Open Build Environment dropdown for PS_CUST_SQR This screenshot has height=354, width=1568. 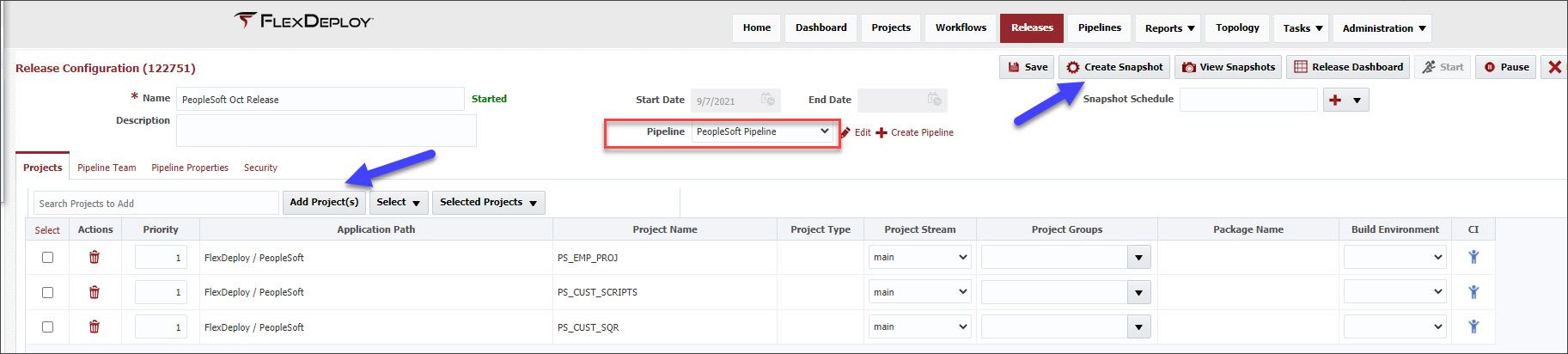(x=1395, y=327)
